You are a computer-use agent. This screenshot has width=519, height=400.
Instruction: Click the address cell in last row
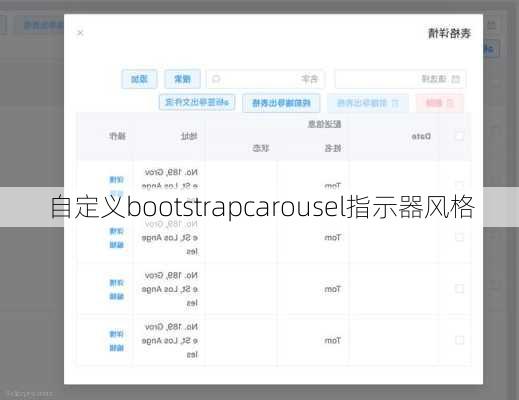[x=170, y=340]
